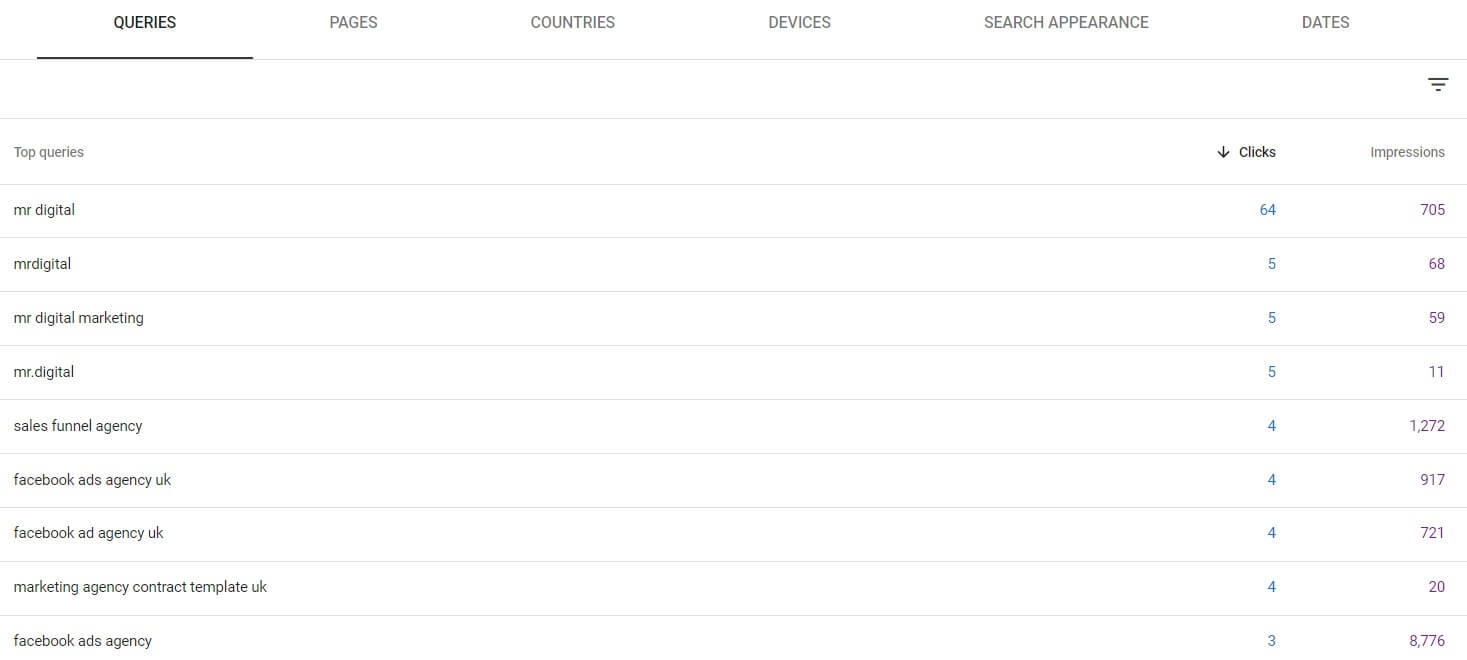Screen dimensions: 1467x660
Task: Click the 1,272 impressions value
Action: (1427, 426)
